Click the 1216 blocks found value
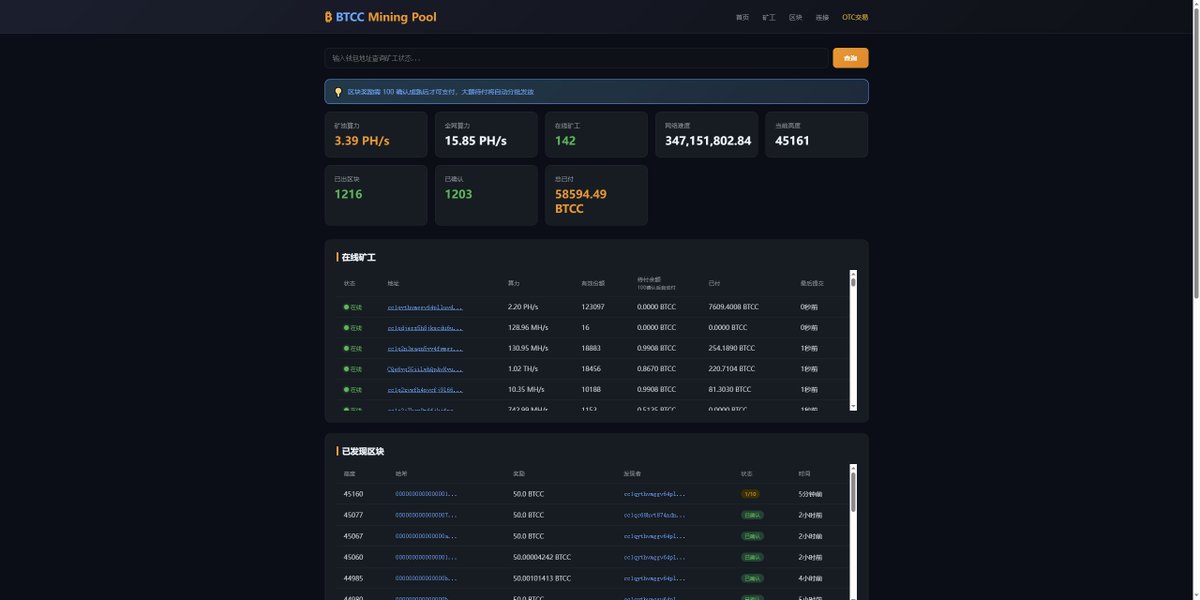The width and height of the screenshot is (1200, 600). (x=348, y=194)
